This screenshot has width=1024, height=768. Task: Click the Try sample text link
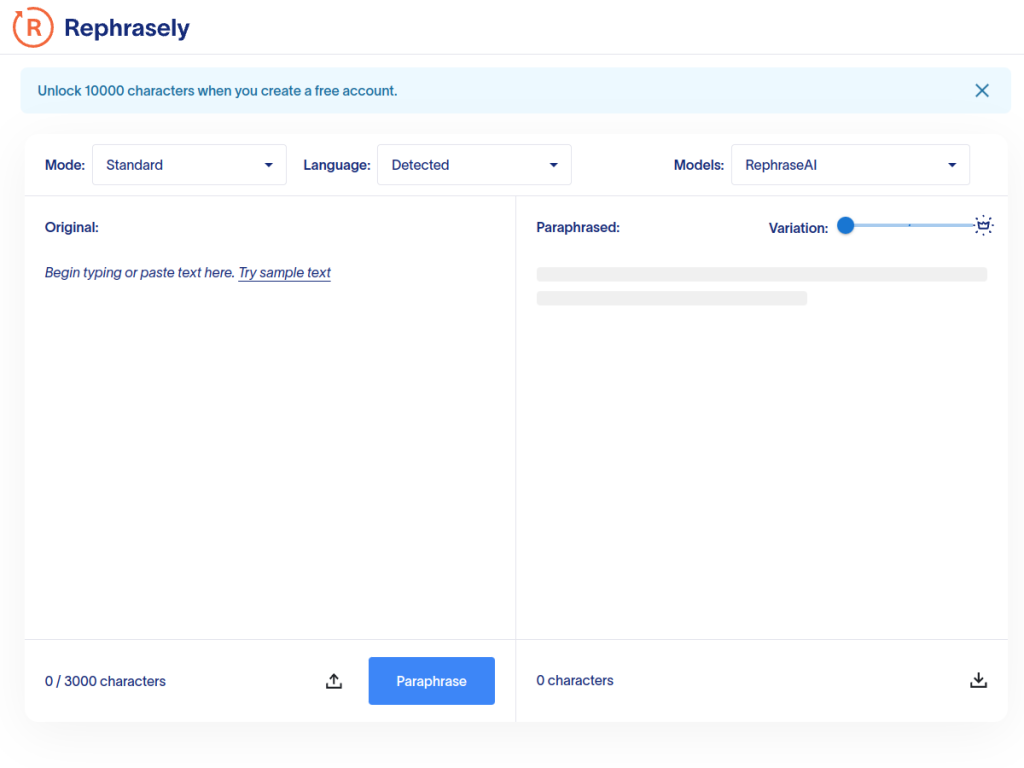click(285, 272)
